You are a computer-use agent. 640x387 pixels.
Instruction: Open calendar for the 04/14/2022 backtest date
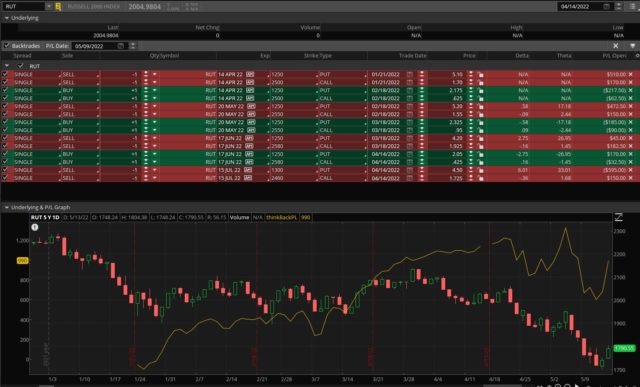click(x=606, y=7)
